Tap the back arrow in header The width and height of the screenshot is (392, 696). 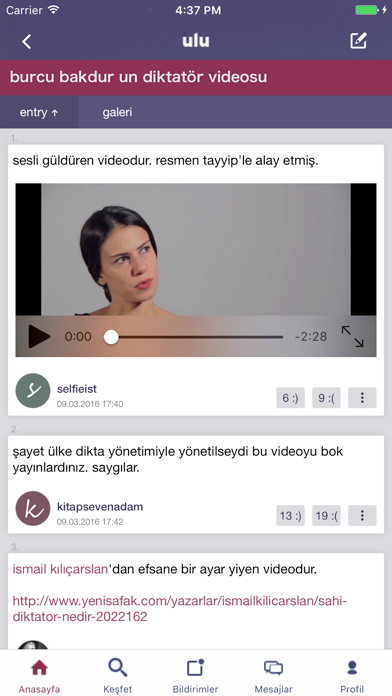(x=27, y=41)
